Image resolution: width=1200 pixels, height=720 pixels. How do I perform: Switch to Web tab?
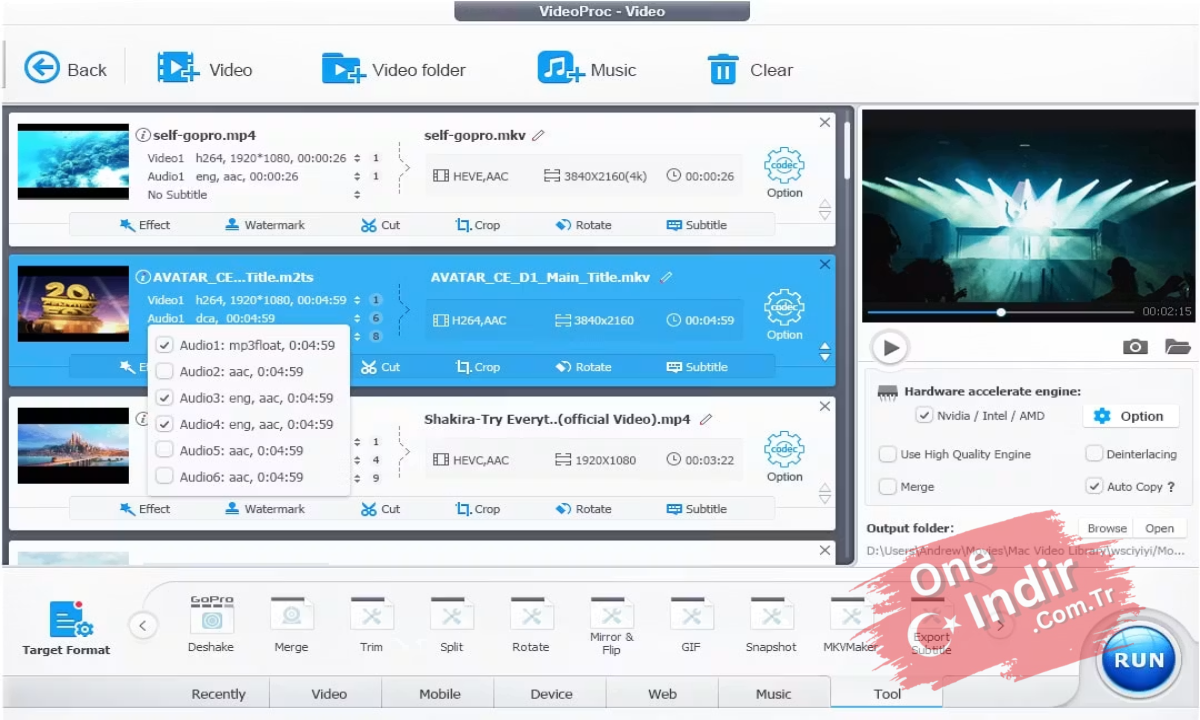point(662,693)
